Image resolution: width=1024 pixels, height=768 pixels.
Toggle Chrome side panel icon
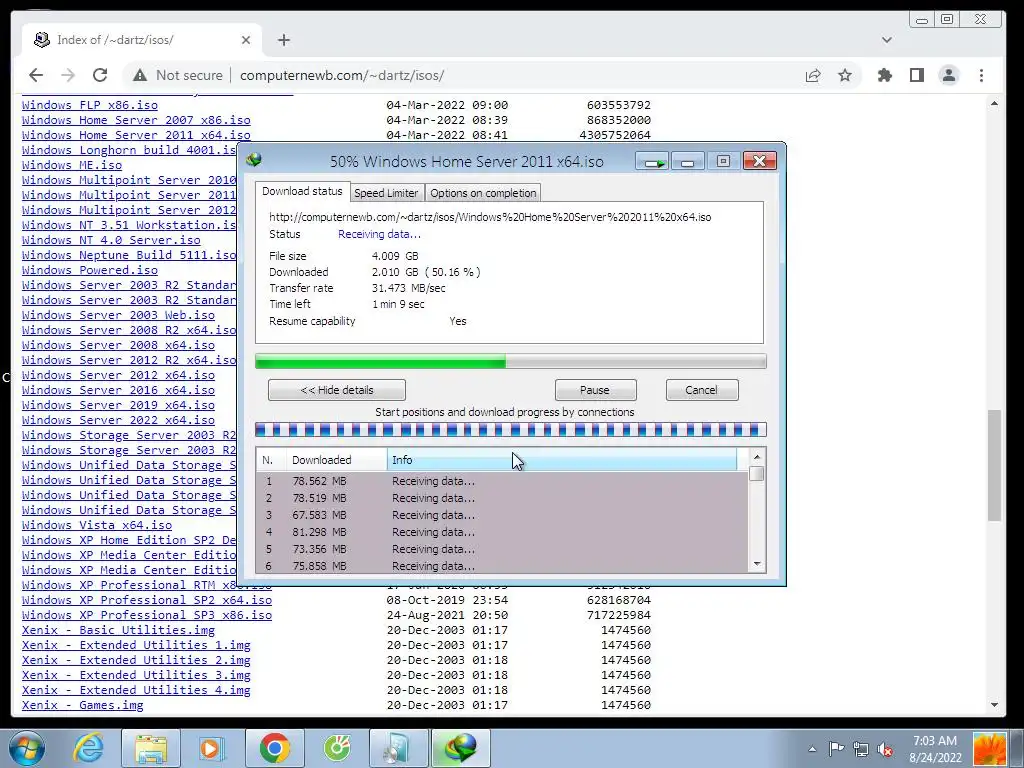tap(917, 75)
